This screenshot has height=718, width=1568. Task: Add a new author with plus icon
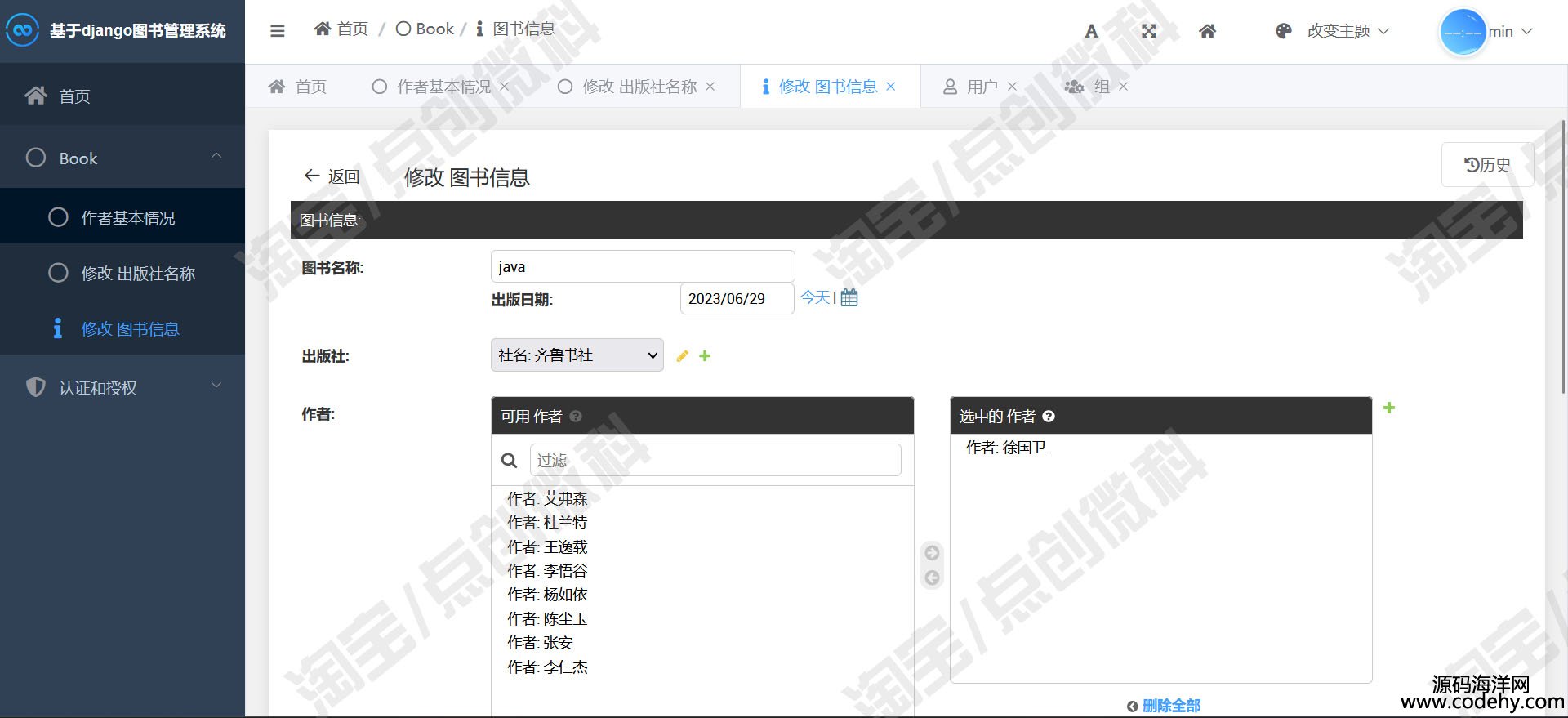(x=1389, y=408)
